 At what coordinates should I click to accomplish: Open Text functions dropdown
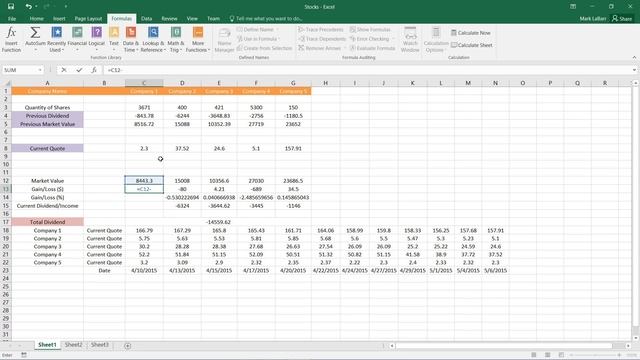pos(114,40)
